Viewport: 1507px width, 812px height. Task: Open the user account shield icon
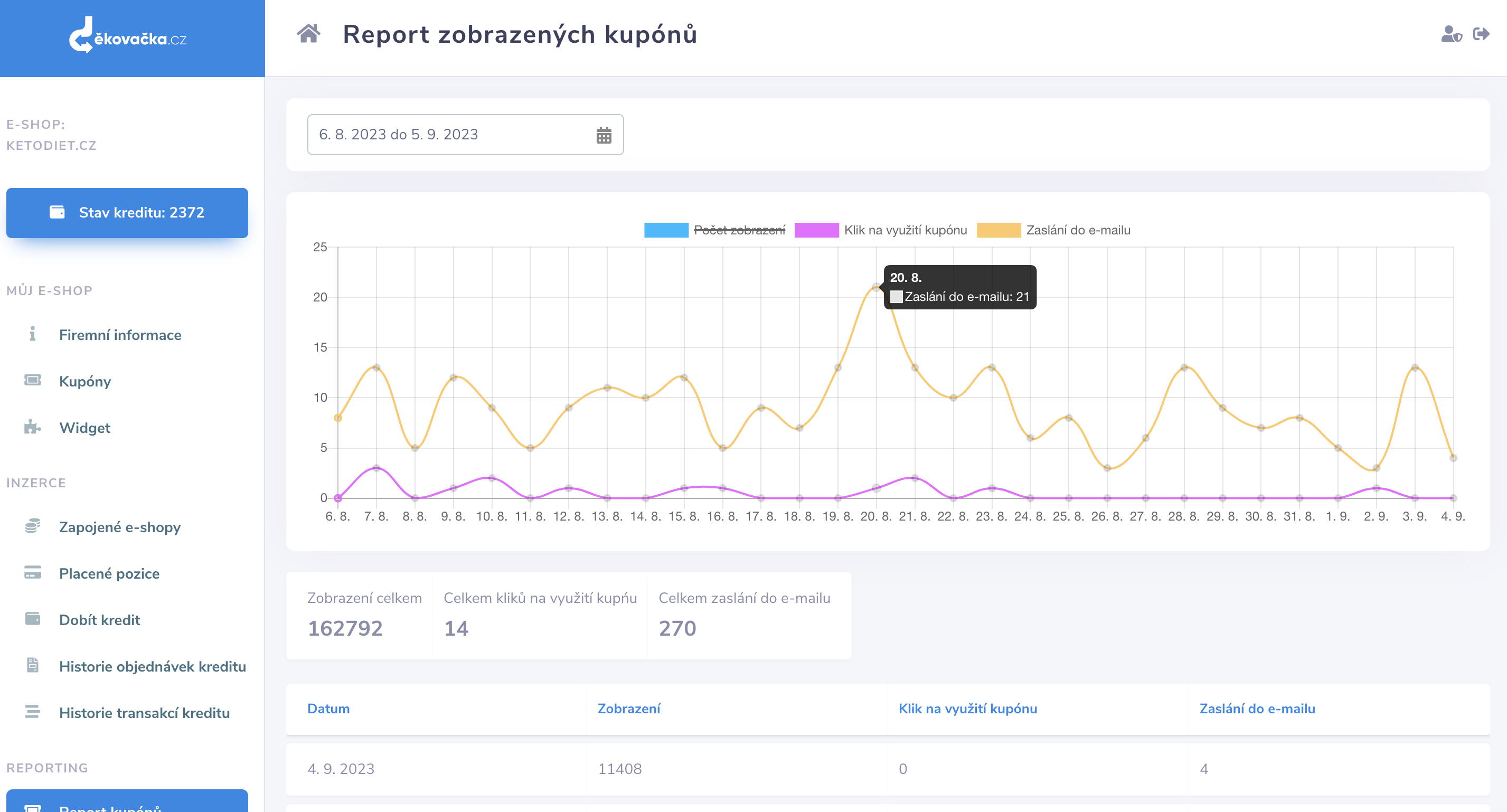tap(1451, 34)
